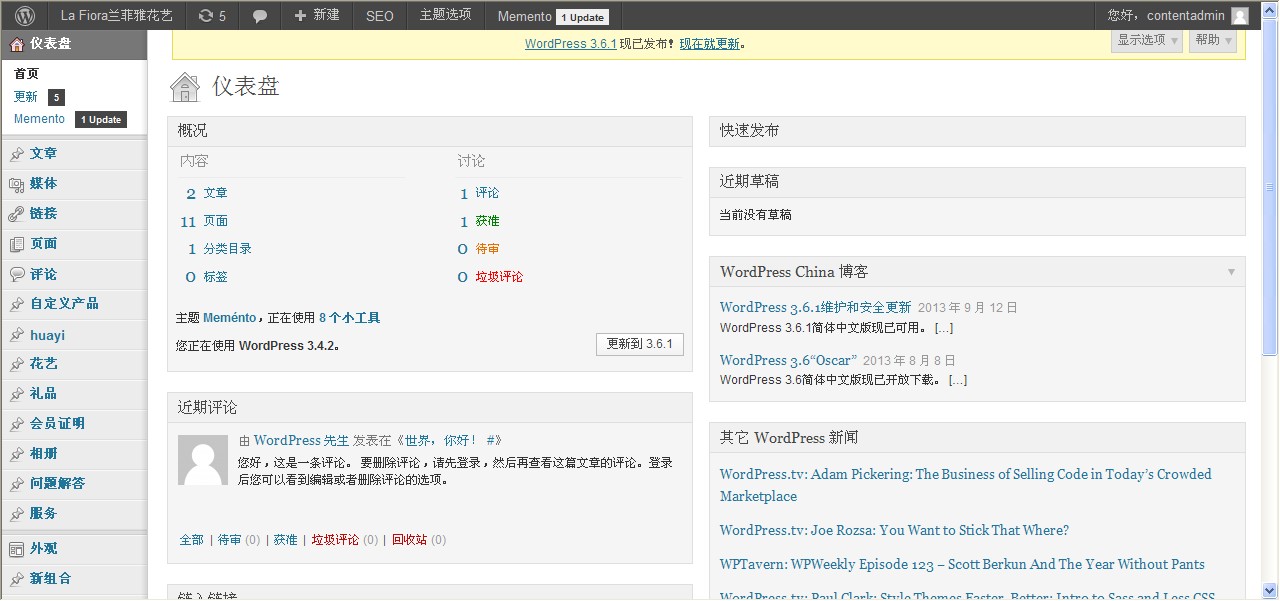
Task: Expand the 帮助 help dropdown
Action: (1213, 40)
